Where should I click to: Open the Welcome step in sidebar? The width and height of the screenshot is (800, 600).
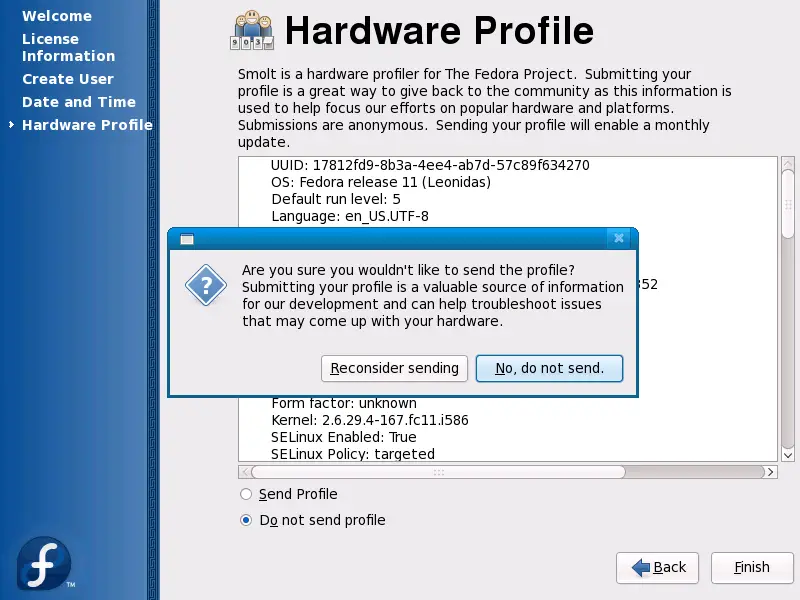tap(57, 16)
